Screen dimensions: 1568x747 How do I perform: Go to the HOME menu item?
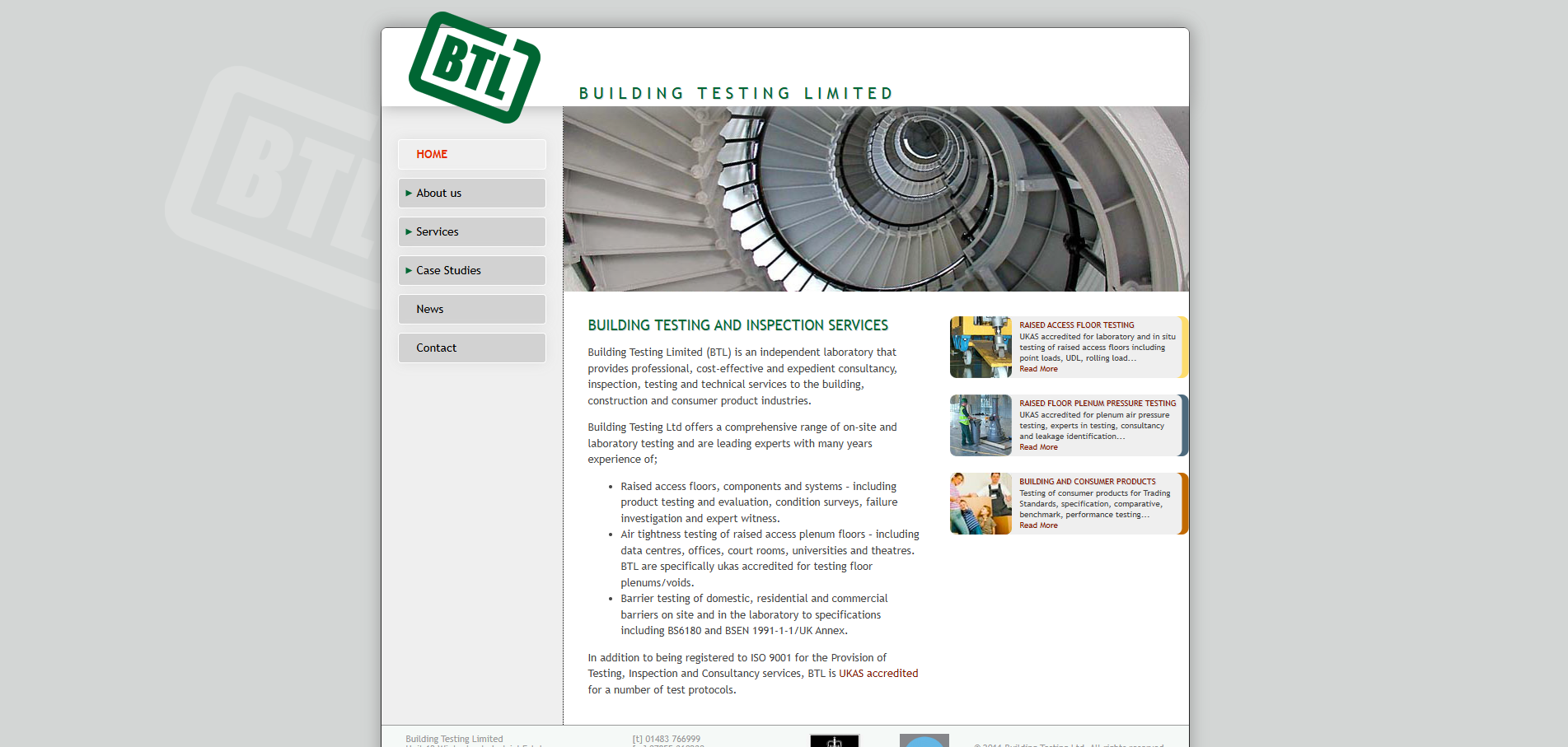(x=432, y=154)
